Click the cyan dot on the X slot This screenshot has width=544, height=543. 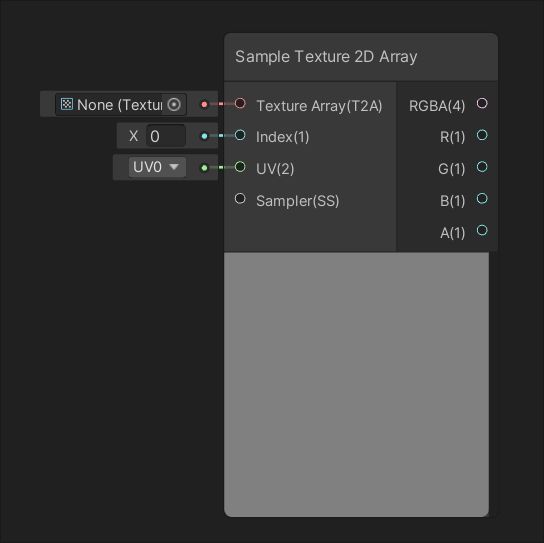click(204, 136)
